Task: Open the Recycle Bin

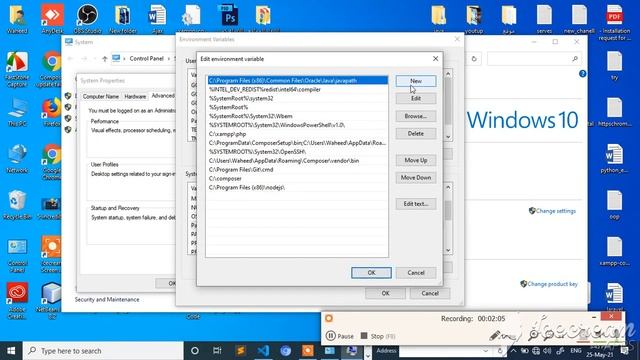Action: [17, 205]
